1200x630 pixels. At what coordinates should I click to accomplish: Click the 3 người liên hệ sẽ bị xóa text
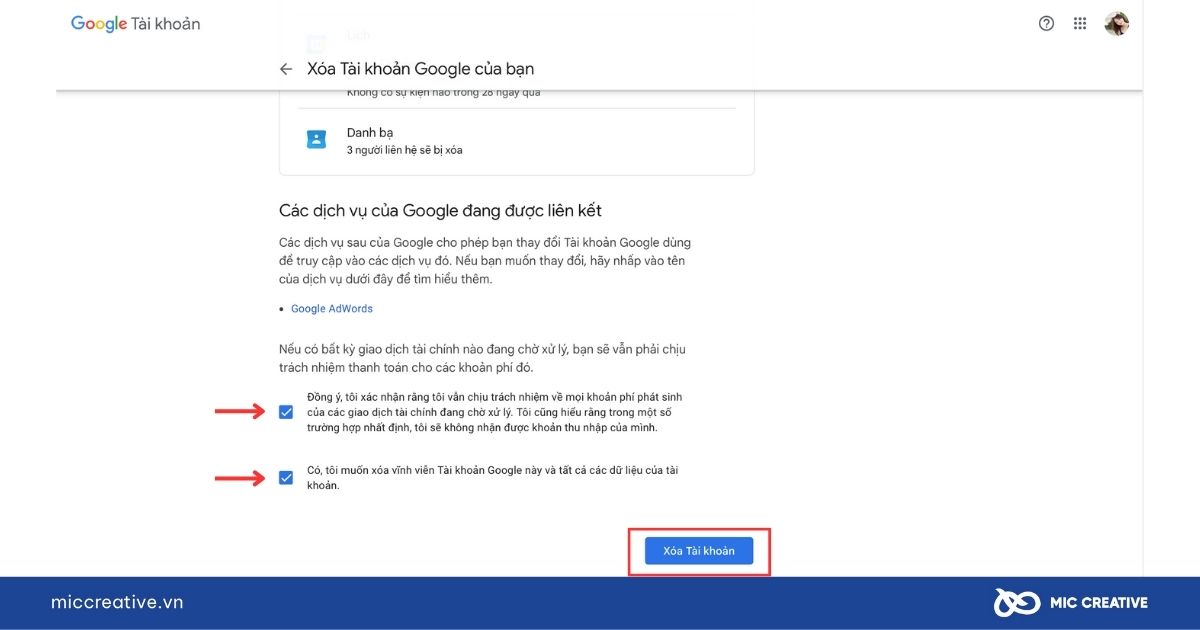(404, 150)
